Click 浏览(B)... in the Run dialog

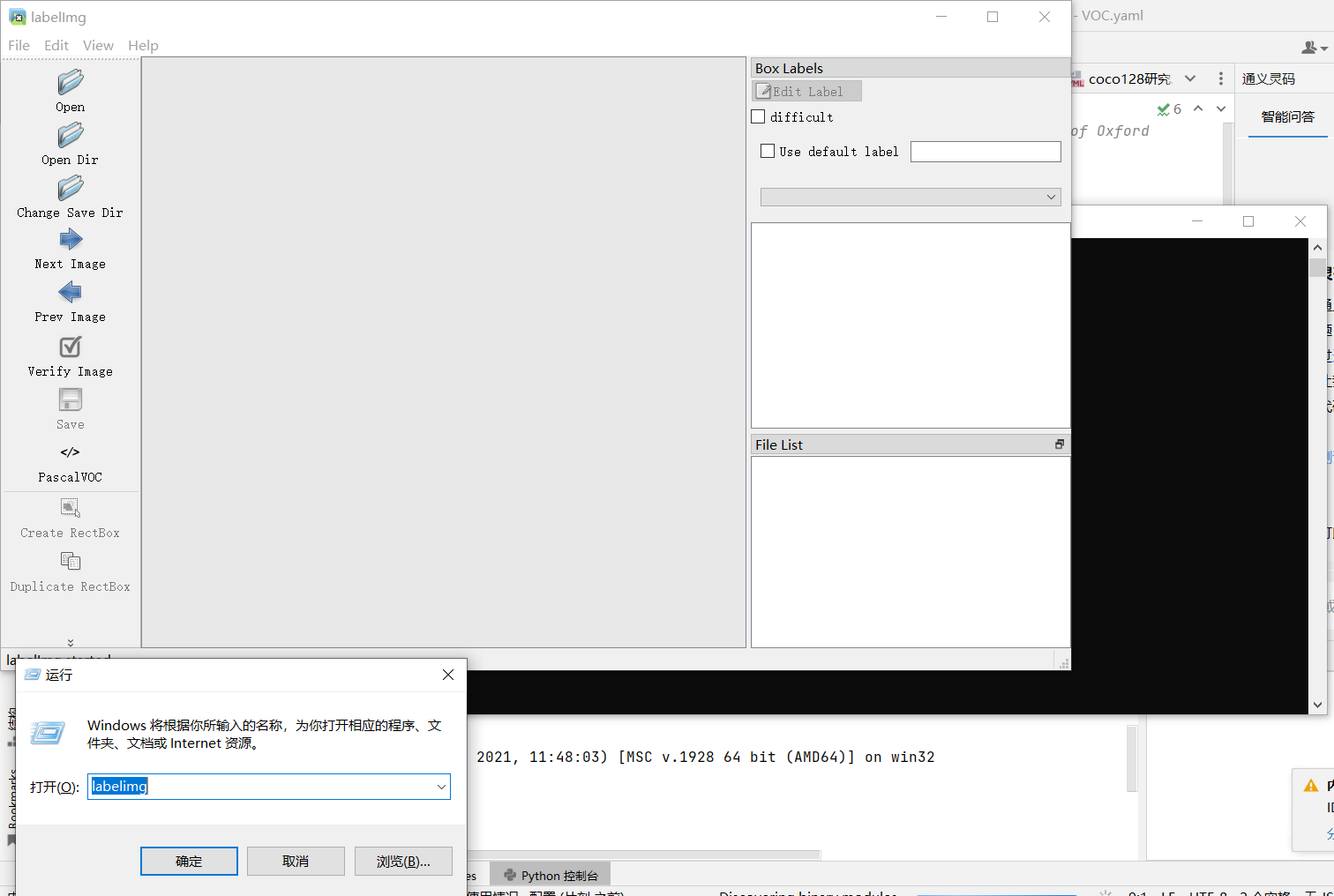tap(403, 862)
